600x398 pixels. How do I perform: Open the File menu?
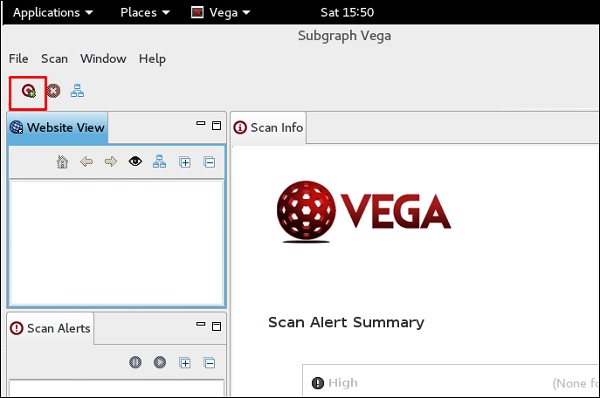pos(18,59)
